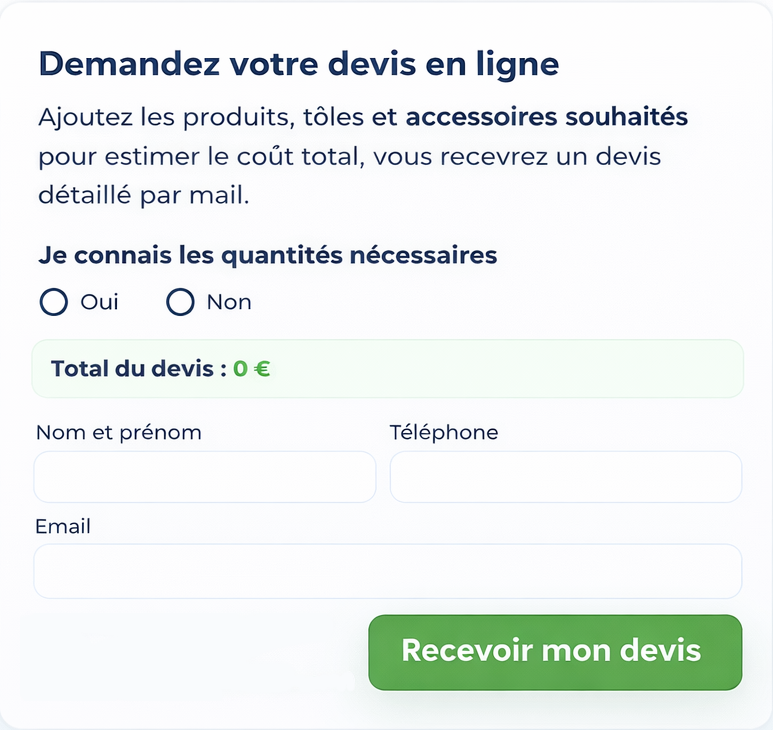The height and width of the screenshot is (730, 773).
Task: Click the "Nom et prénom" field label
Action: 119,432
